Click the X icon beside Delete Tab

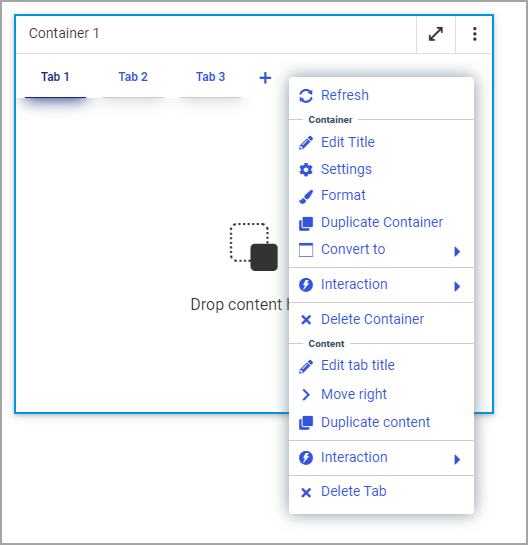click(x=306, y=493)
